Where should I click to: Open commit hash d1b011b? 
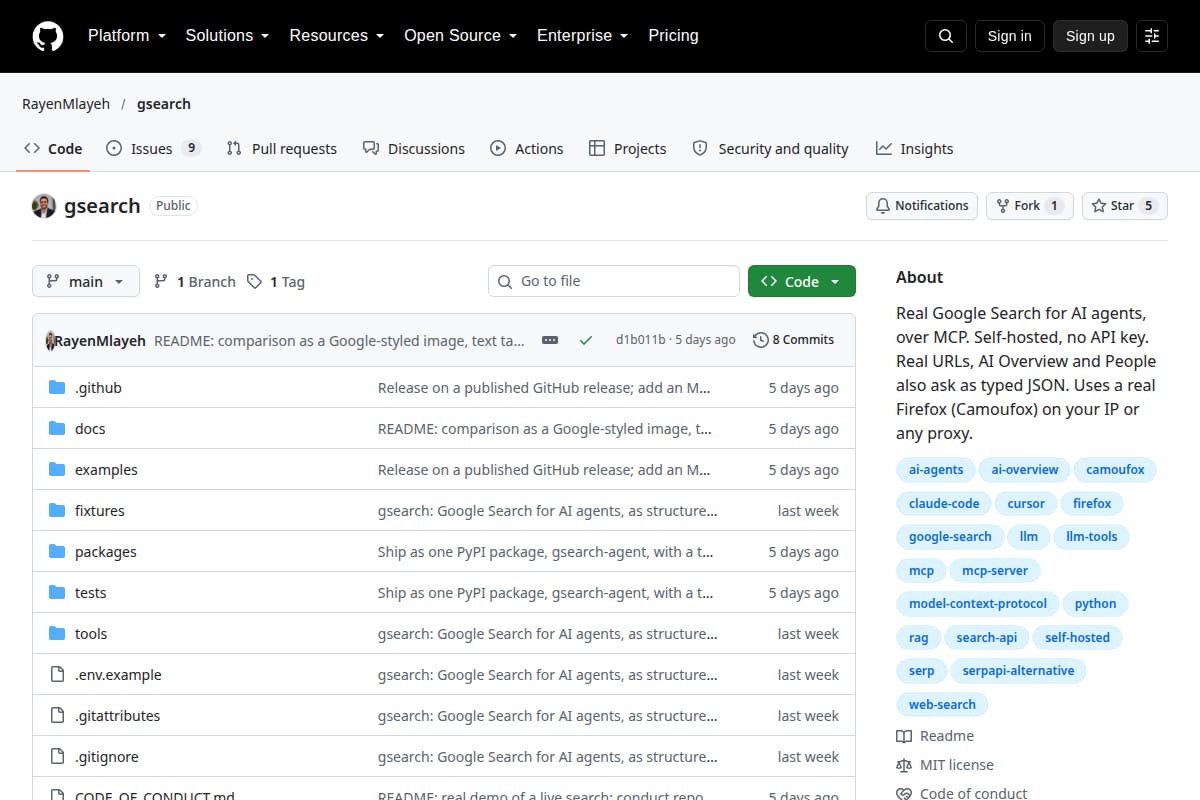[640, 340]
